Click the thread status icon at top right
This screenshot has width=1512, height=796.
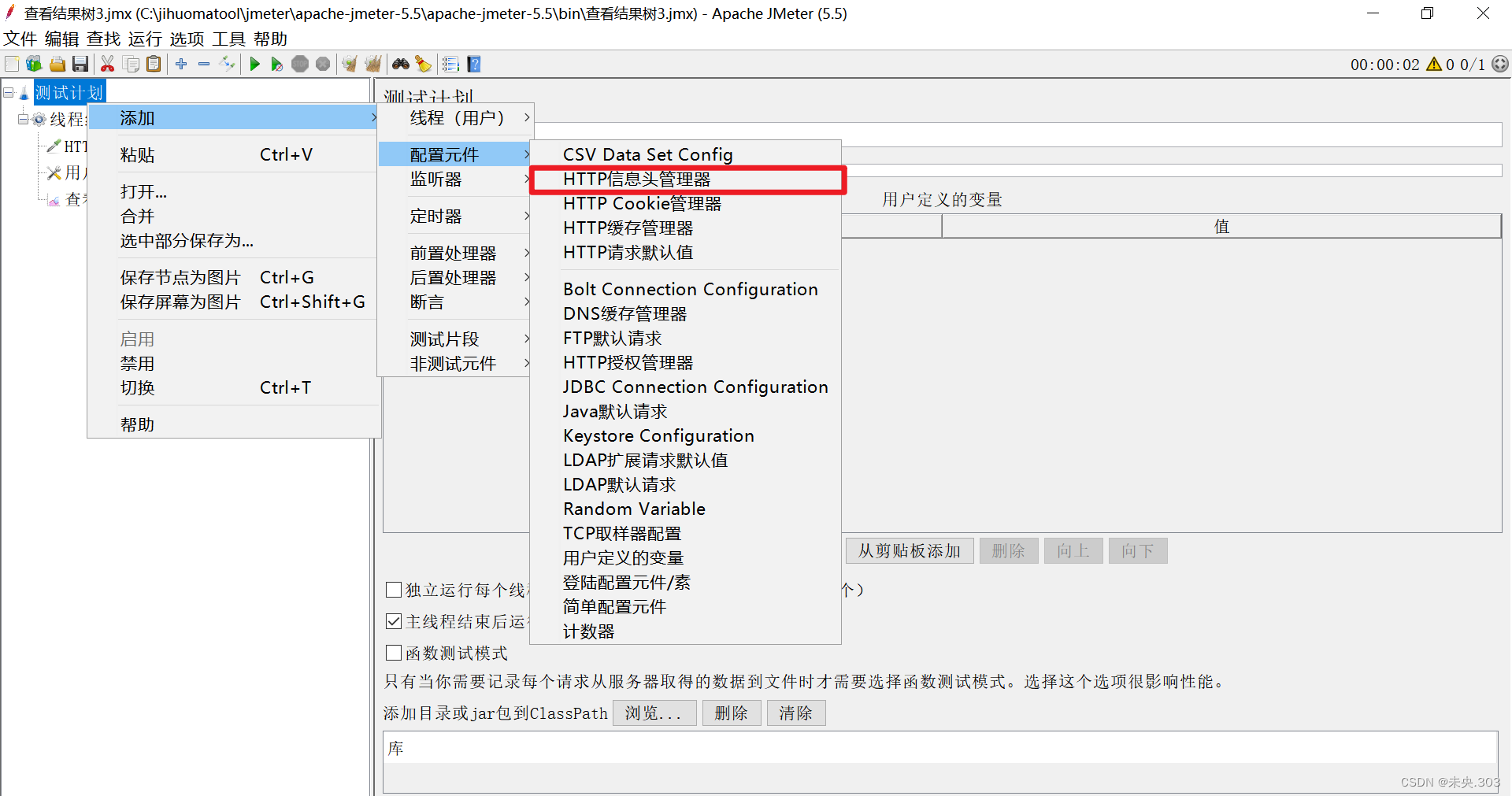[x=1500, y=64]
